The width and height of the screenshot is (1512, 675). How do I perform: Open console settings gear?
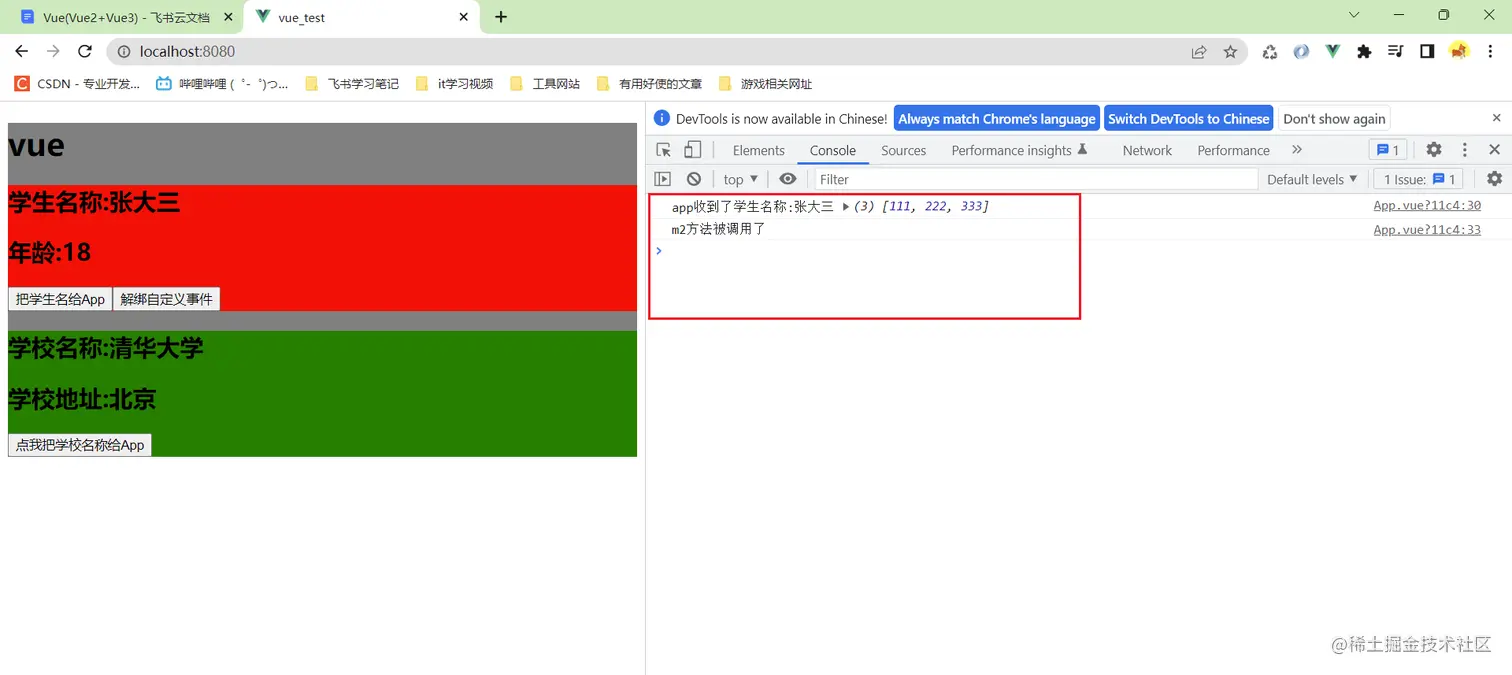[x=1494, y=179]
